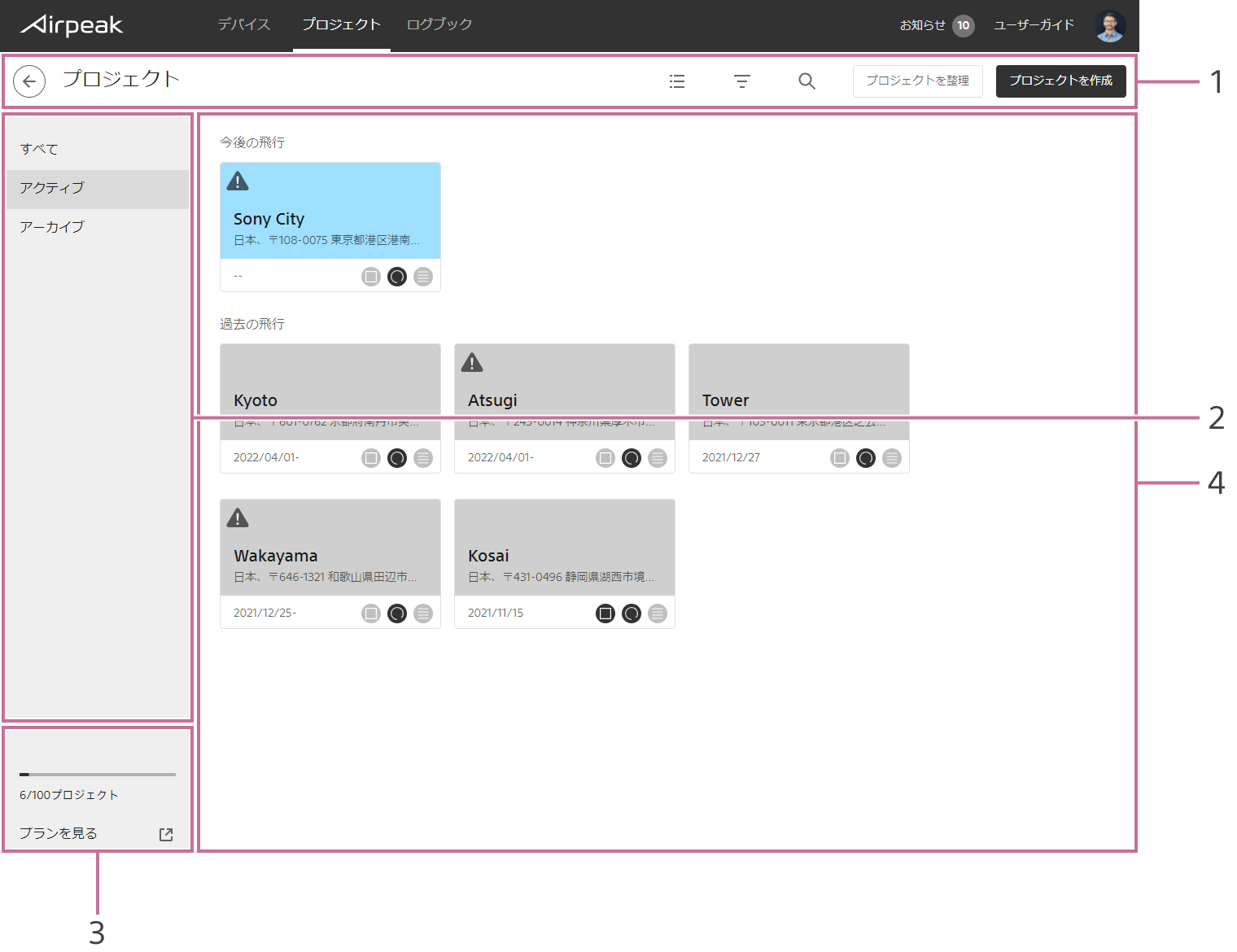The image size is (1237, 952).
Task: Switch to the デバイス tab
Action: pos(244,24)
